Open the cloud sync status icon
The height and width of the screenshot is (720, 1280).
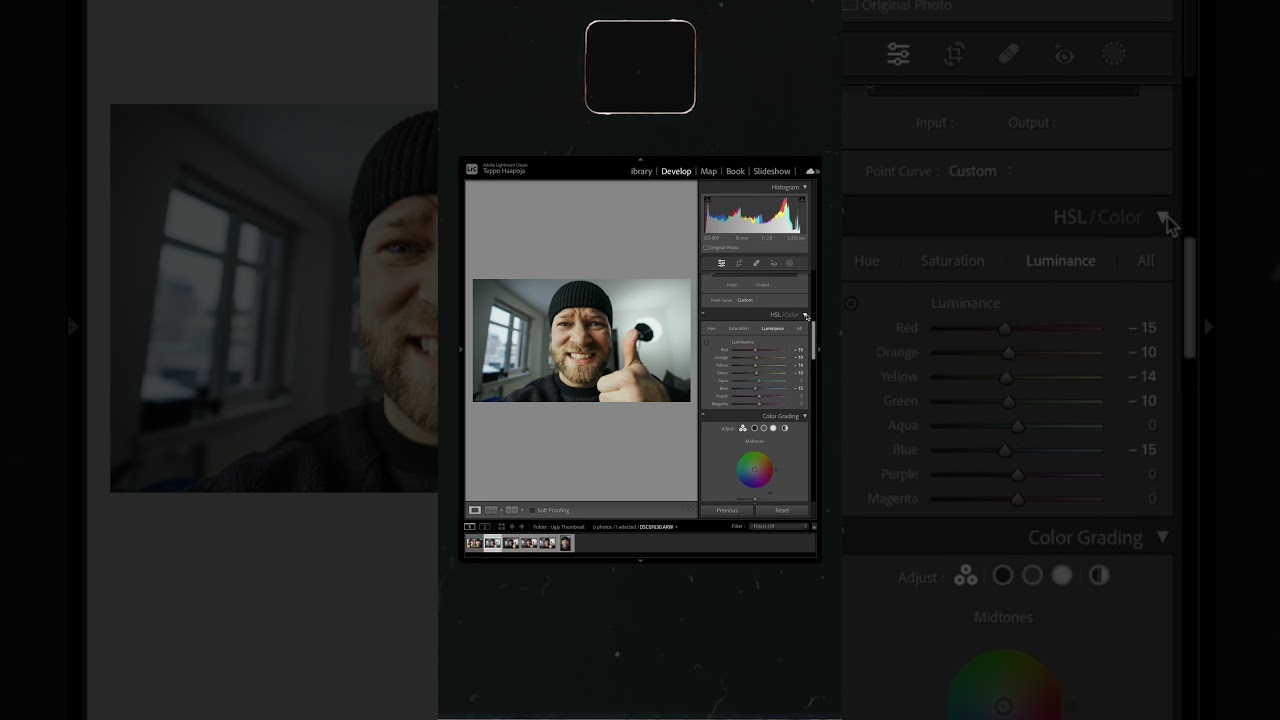click(811, 171)
